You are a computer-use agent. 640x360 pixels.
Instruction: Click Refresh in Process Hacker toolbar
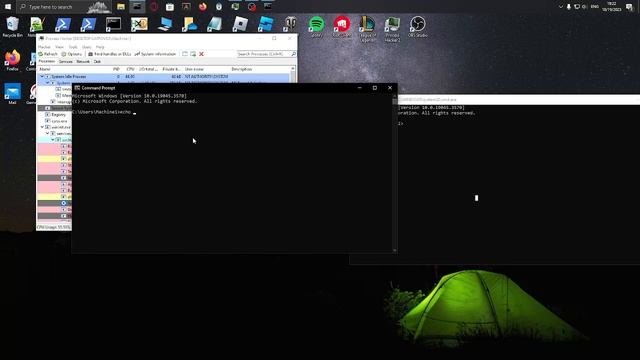(x=48, y=54)
